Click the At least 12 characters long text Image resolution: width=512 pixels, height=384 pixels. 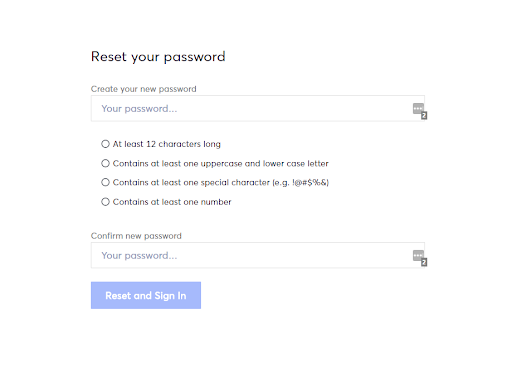click(x=167, y=144)
